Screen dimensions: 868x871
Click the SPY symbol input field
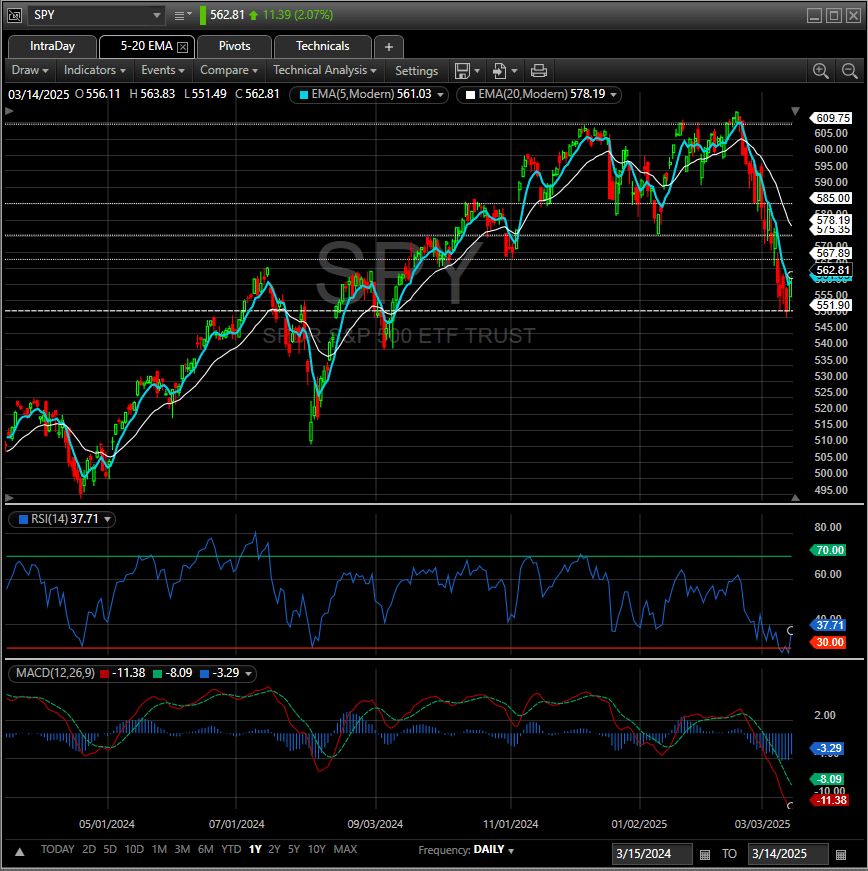[x=95, y=15]
